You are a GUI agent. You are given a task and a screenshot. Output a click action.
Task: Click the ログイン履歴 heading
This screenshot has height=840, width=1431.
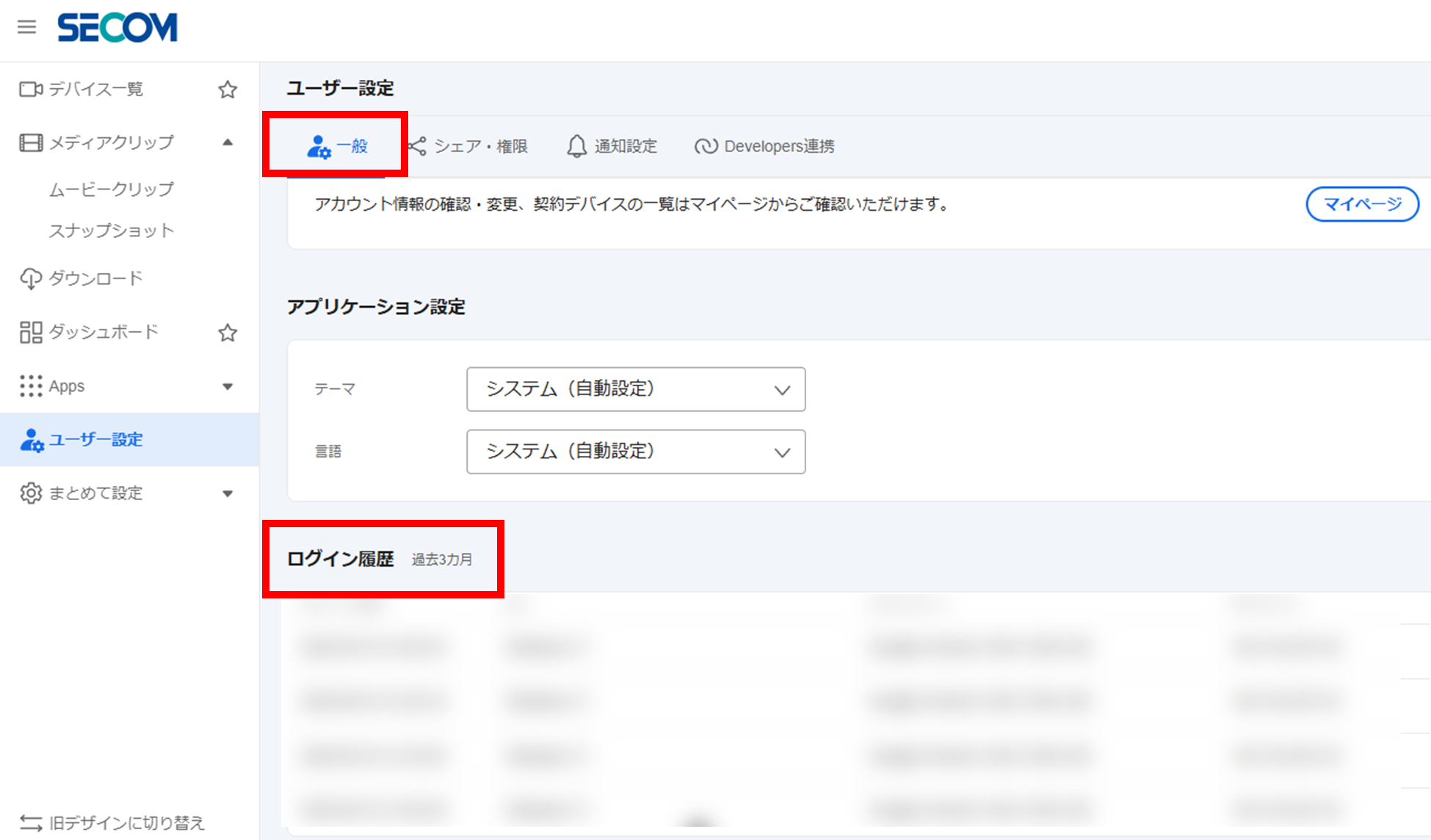click(341, 560)
